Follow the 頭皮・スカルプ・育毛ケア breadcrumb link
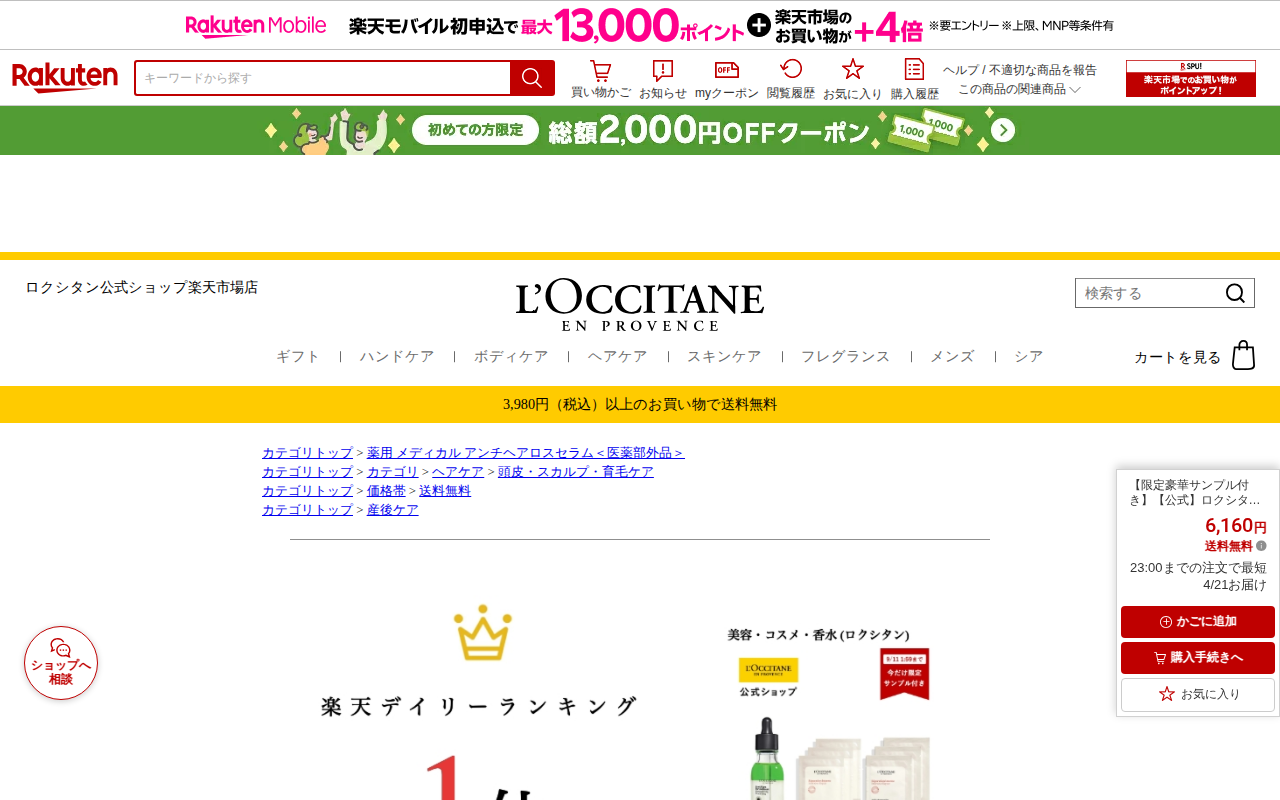The image size is (1280, 800). coord(576,472)
